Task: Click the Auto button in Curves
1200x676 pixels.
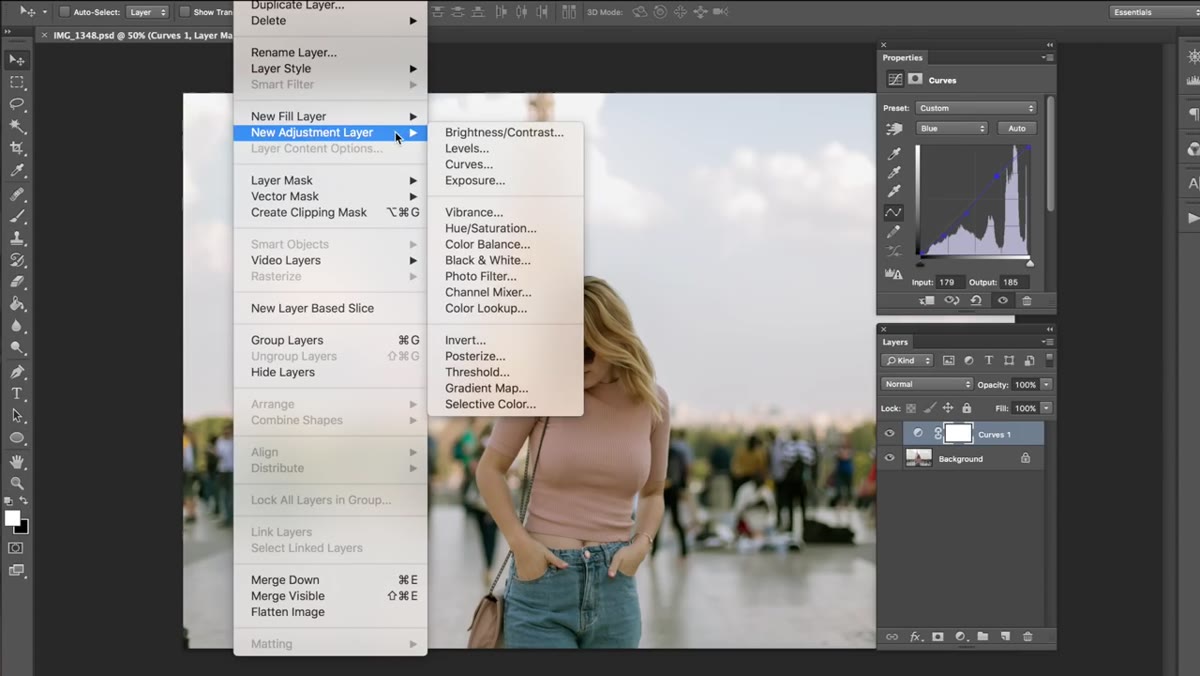Action: coord(1016,128)
